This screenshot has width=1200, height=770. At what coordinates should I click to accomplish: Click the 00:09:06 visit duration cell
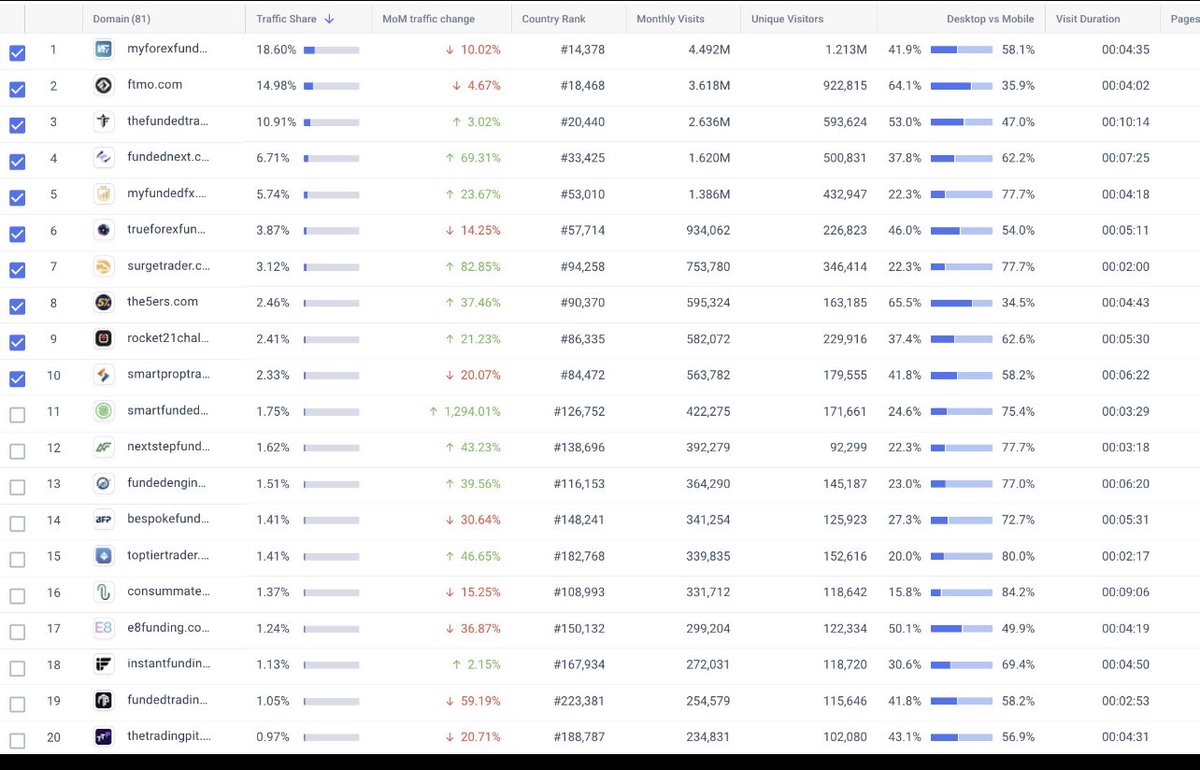coord(1126,592)
